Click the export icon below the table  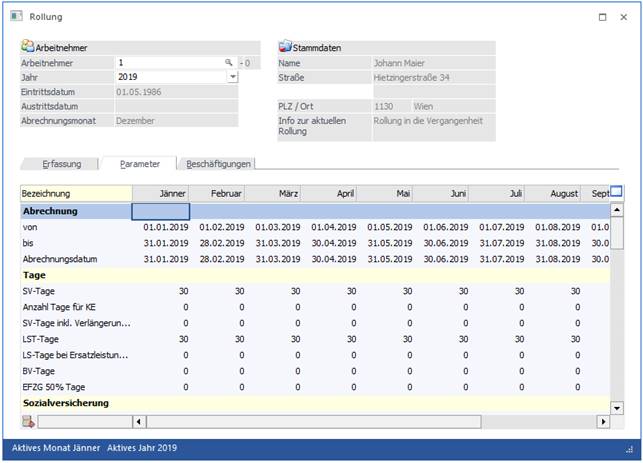click(27, 421)
